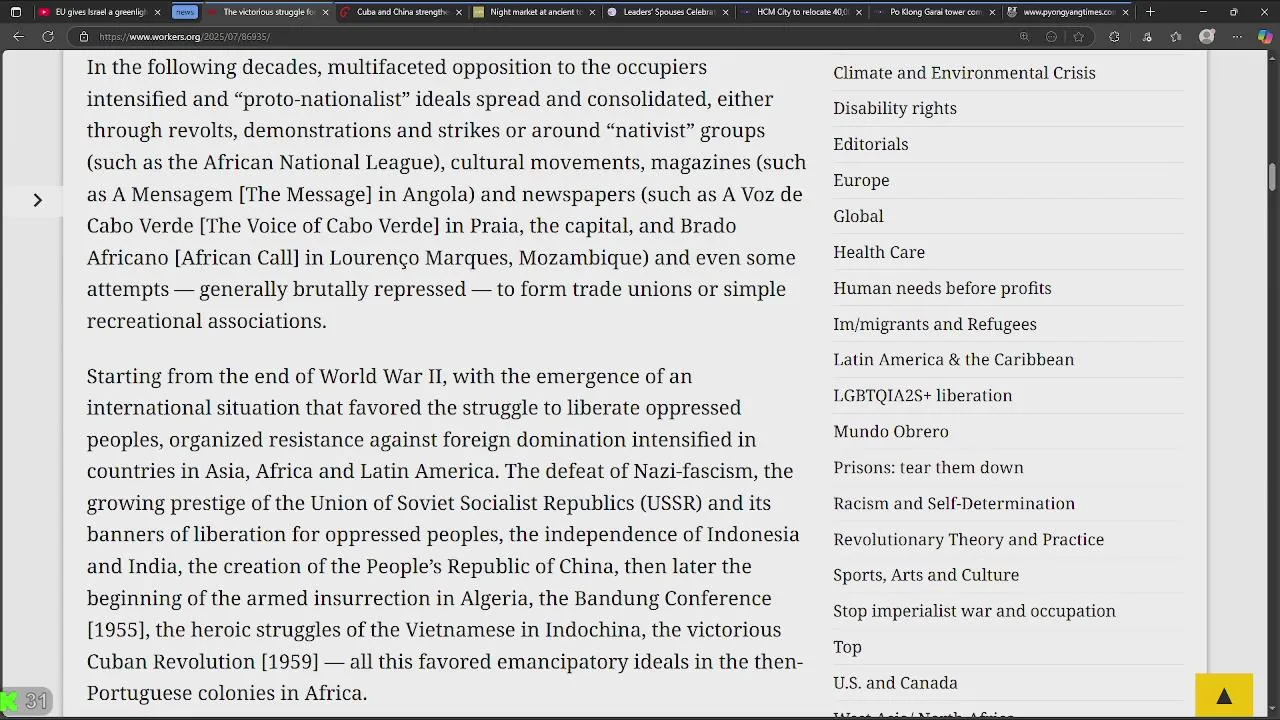Open the 'U.S. and Canada' category

895,683
